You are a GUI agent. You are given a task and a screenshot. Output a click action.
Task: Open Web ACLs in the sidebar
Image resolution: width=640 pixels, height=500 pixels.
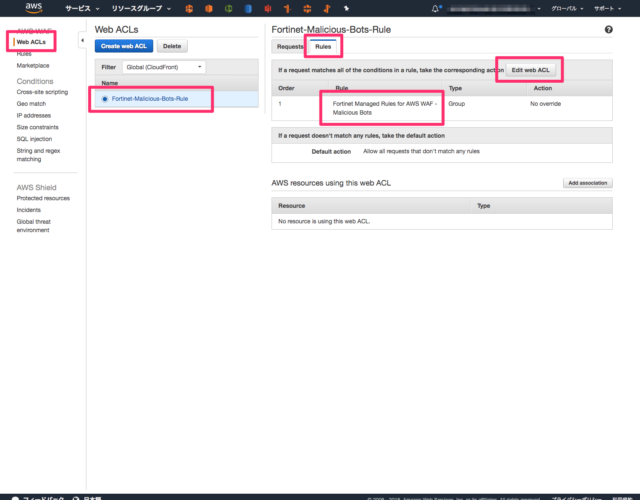click(x=31, y=42)
